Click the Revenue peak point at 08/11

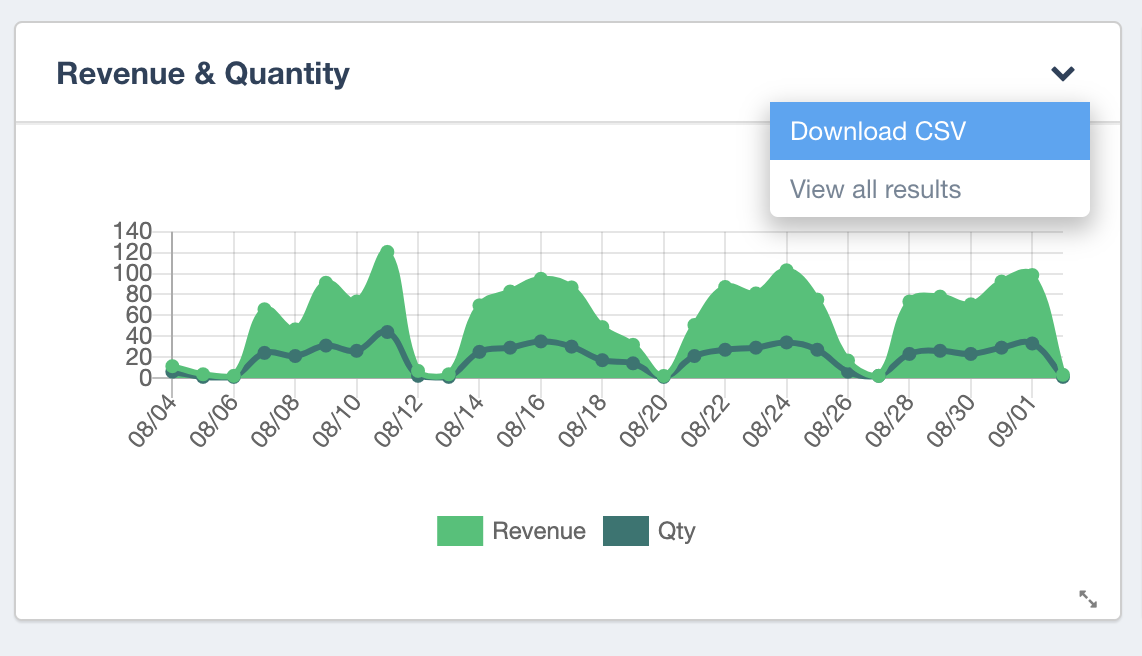point(387,252)
